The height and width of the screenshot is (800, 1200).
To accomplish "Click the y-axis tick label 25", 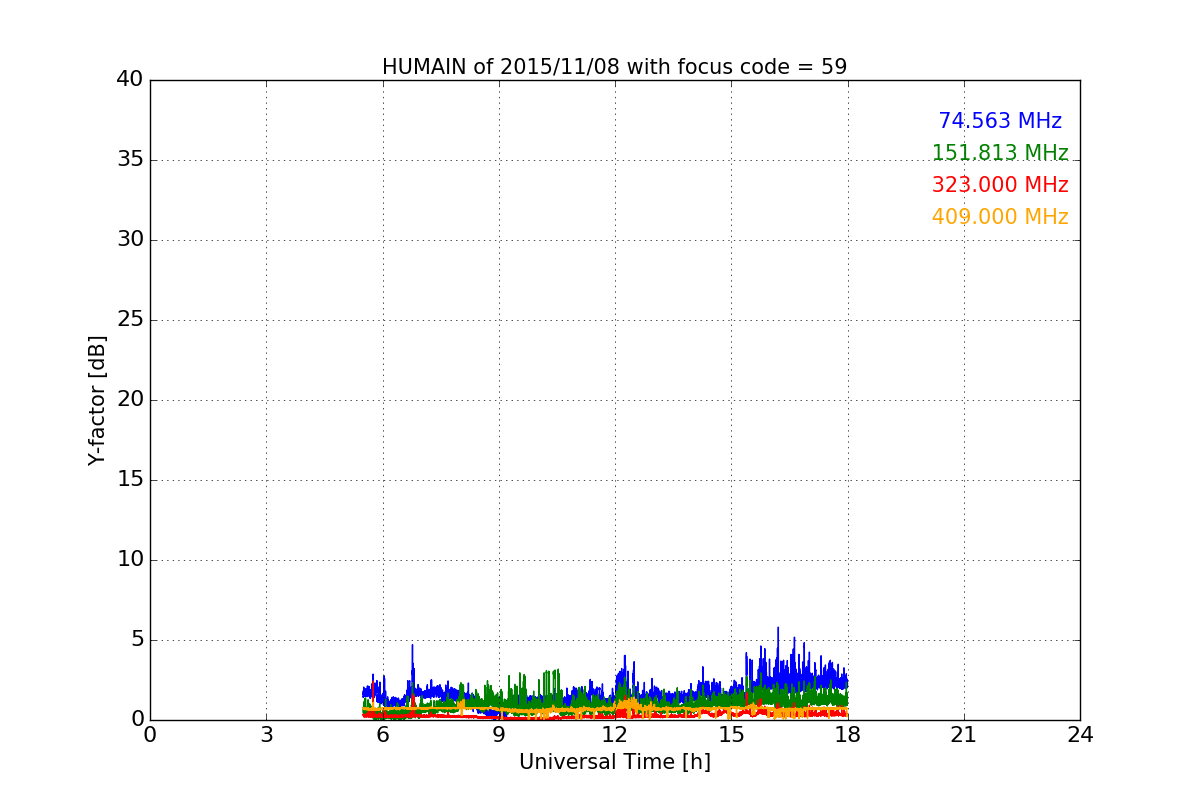I will tap(130, 320).
